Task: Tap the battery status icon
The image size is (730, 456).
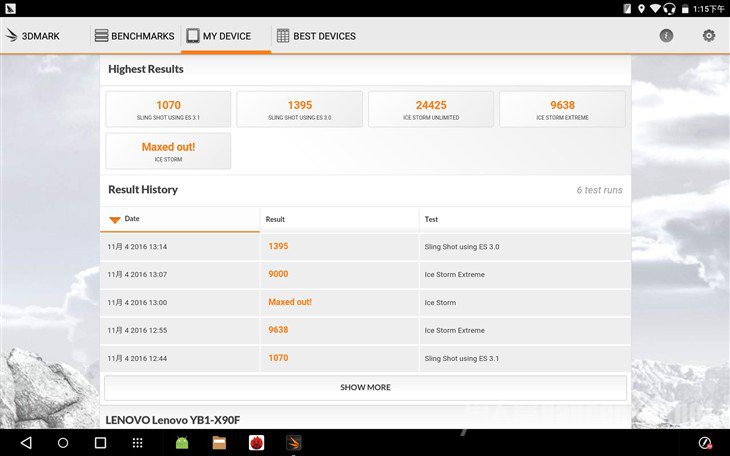Action: coord(685,8)
